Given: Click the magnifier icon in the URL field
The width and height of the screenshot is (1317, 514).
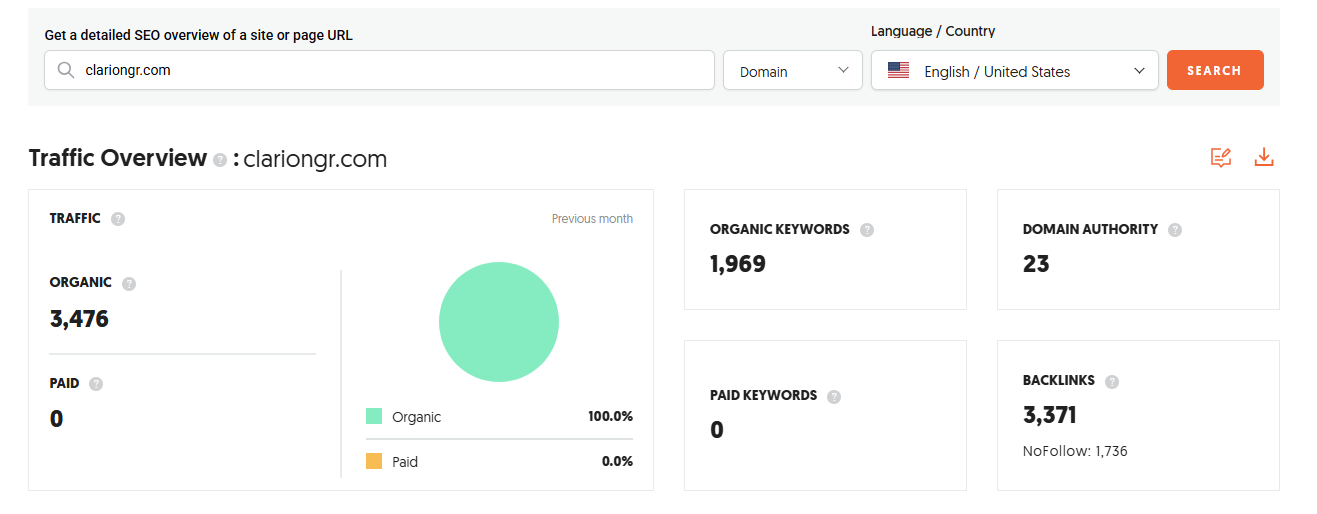Looking at the screenshot, I should (x=66, y=71).
